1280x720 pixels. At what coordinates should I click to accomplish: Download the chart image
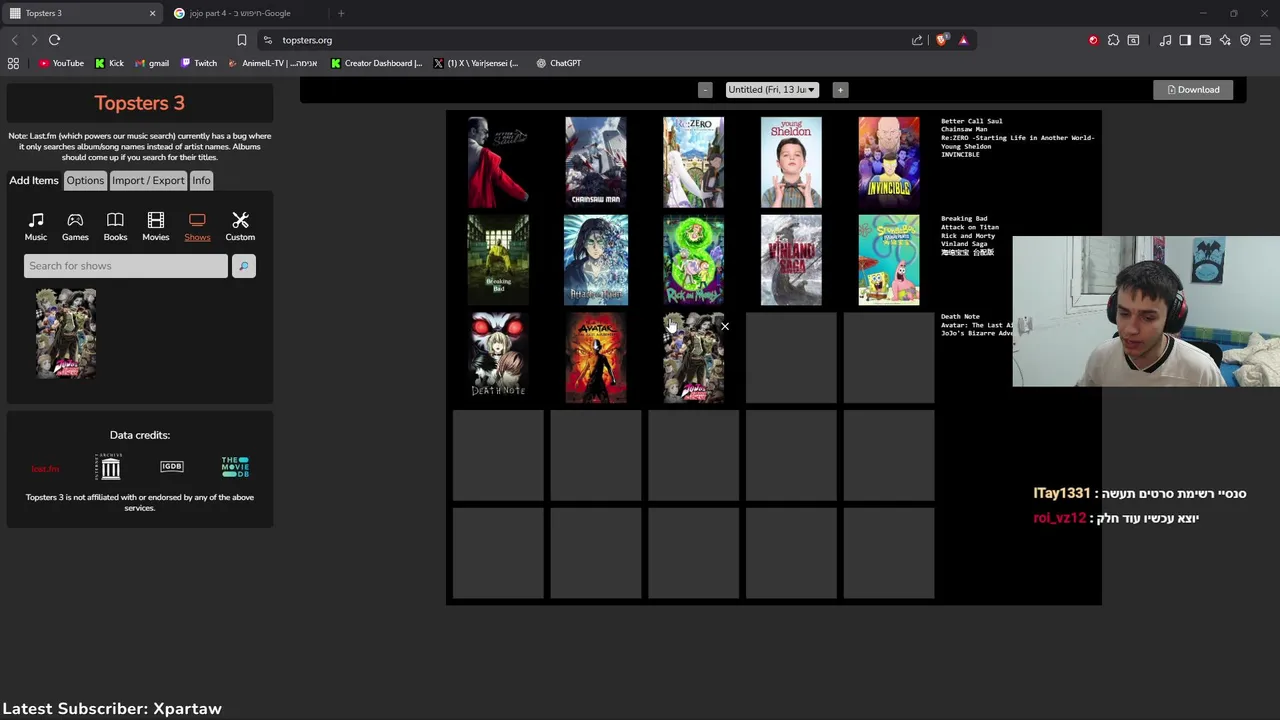(1193, 90)
